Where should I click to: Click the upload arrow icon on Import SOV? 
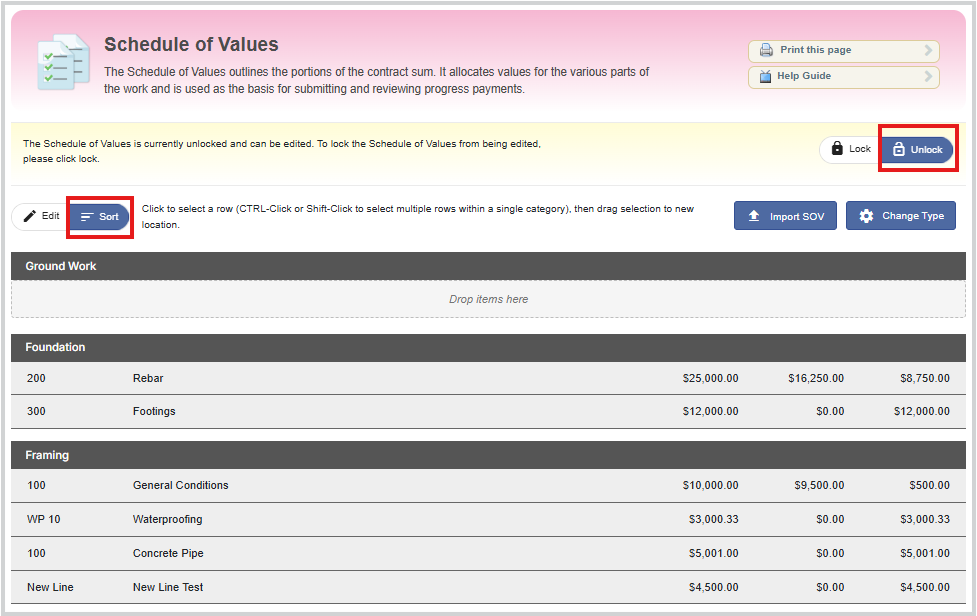(x=754, y=216)
